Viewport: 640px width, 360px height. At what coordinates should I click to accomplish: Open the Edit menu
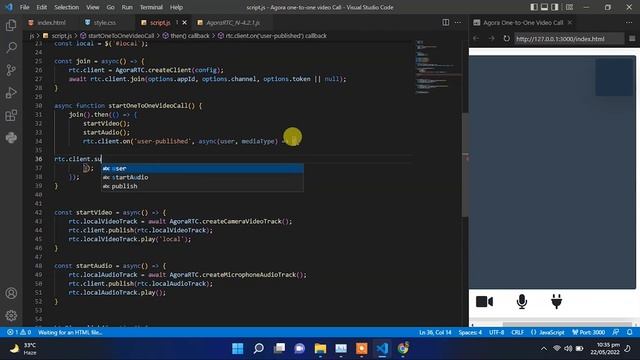[x=41, y=7]
